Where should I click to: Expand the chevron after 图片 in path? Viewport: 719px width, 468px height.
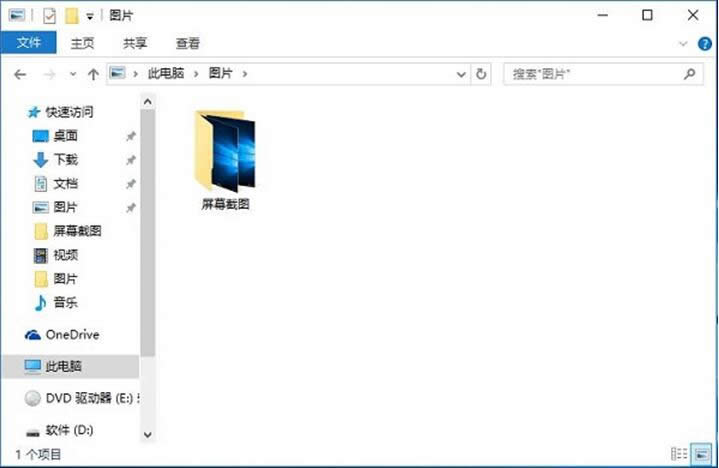[245, 74]
